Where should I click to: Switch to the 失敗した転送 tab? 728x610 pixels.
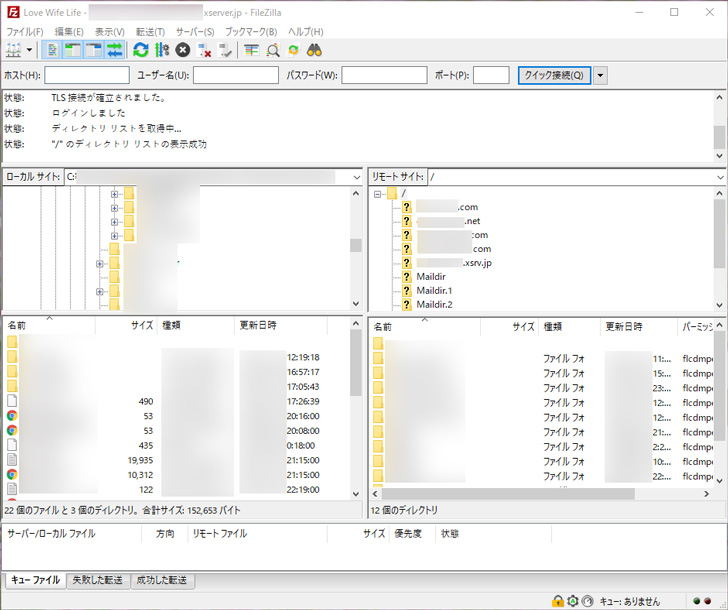coord(99,580)
